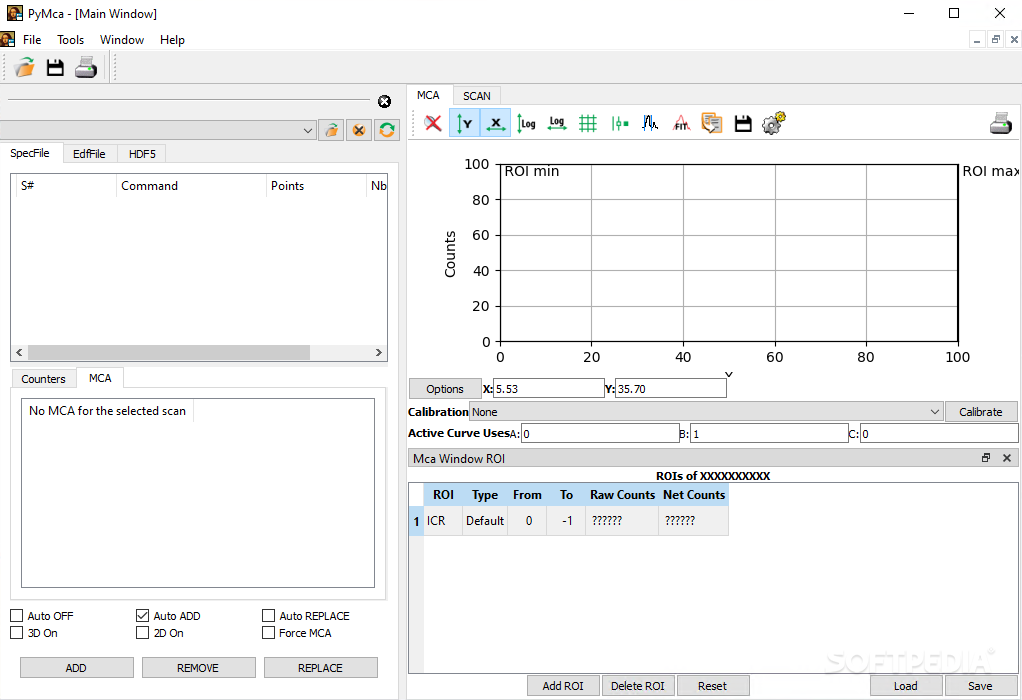Switch to the SCAN tab
This screenshot has width=1022, height=700.
476,96
